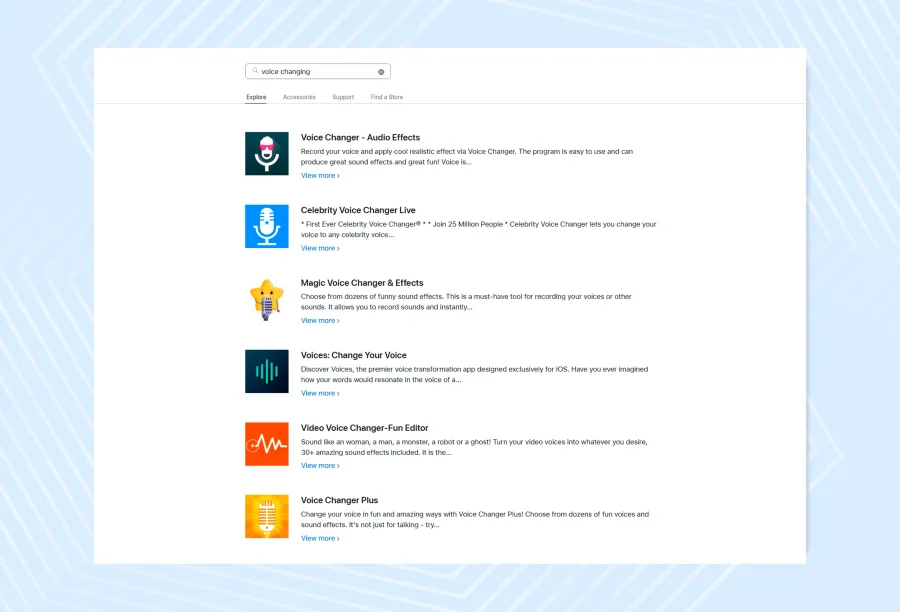Click View more under Voices: Change Your Voice
This screenshot has height=612, width=900.
320,393
